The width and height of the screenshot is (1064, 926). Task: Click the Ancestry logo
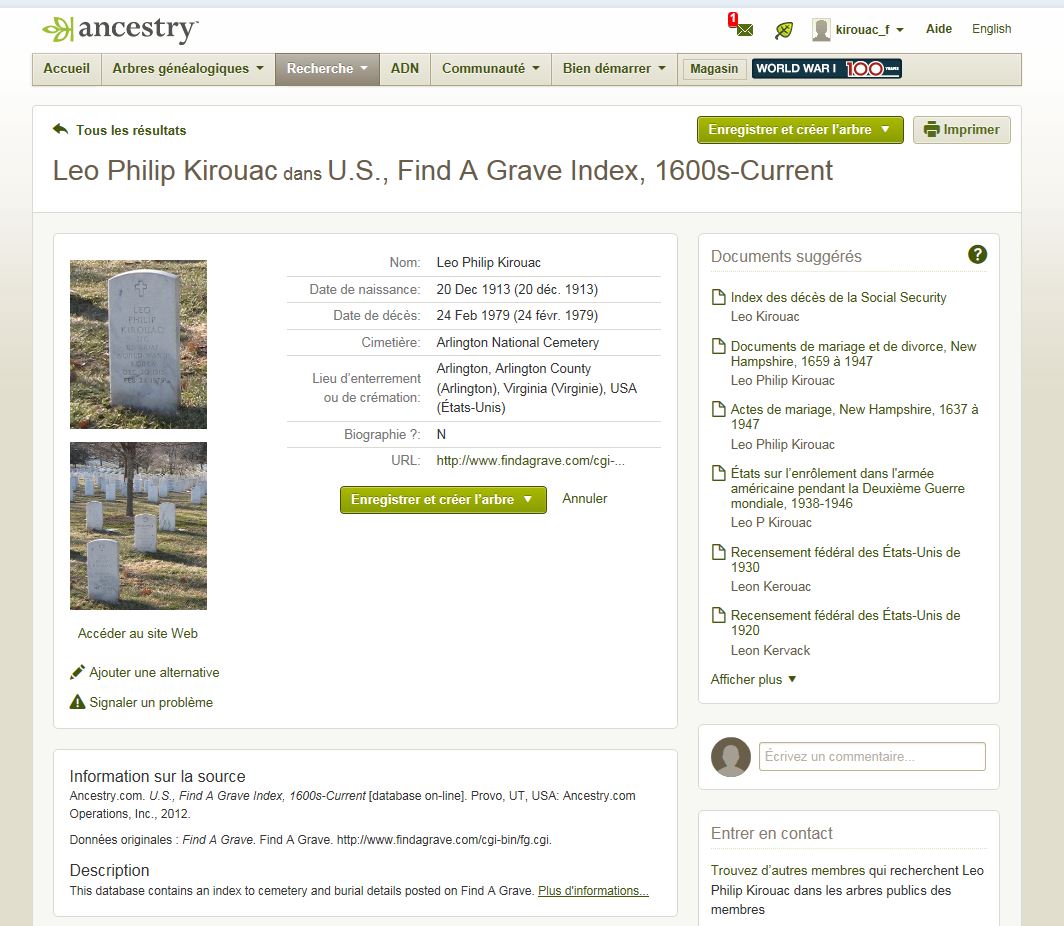coord(120,29)
